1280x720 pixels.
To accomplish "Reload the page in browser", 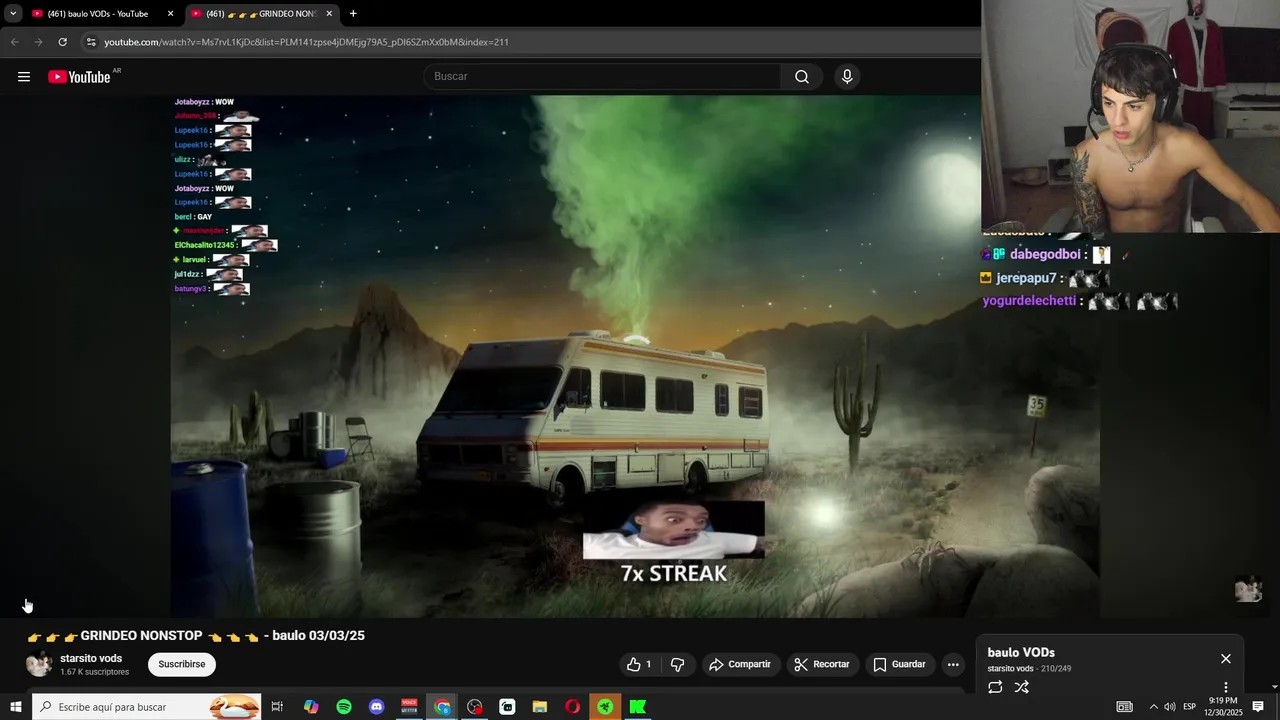I will pos(62,42).
